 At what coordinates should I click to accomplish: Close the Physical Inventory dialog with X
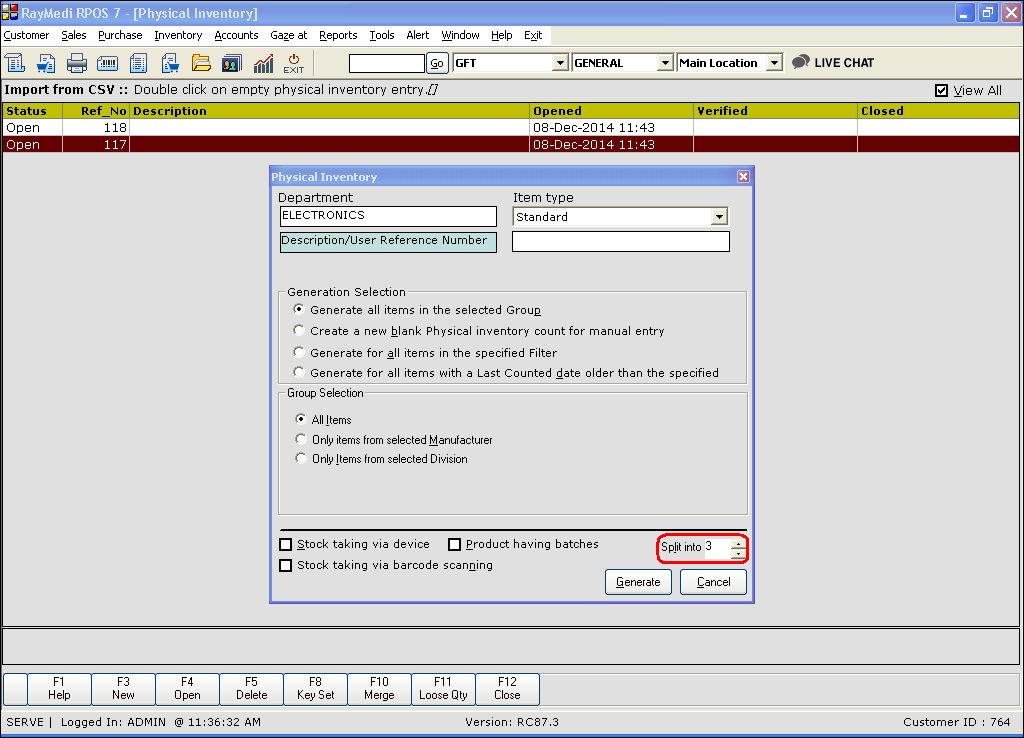pos(743,176)
